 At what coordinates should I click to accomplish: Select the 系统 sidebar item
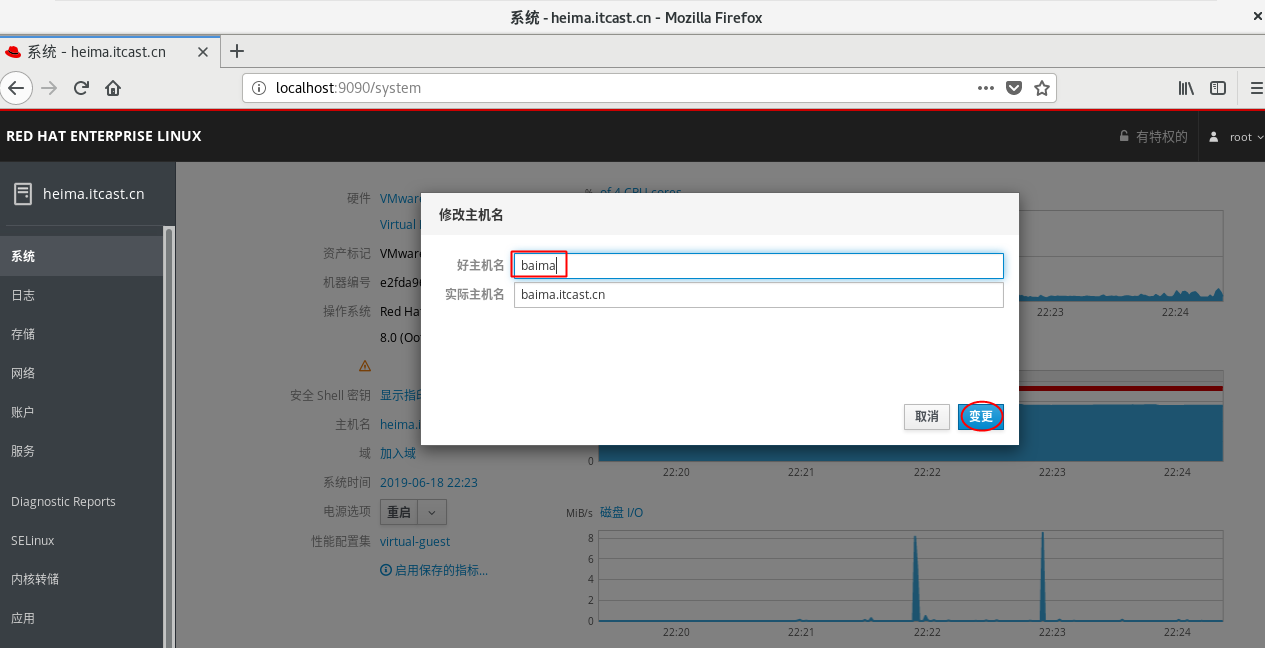pyautogui.click(x=82, y=256)
